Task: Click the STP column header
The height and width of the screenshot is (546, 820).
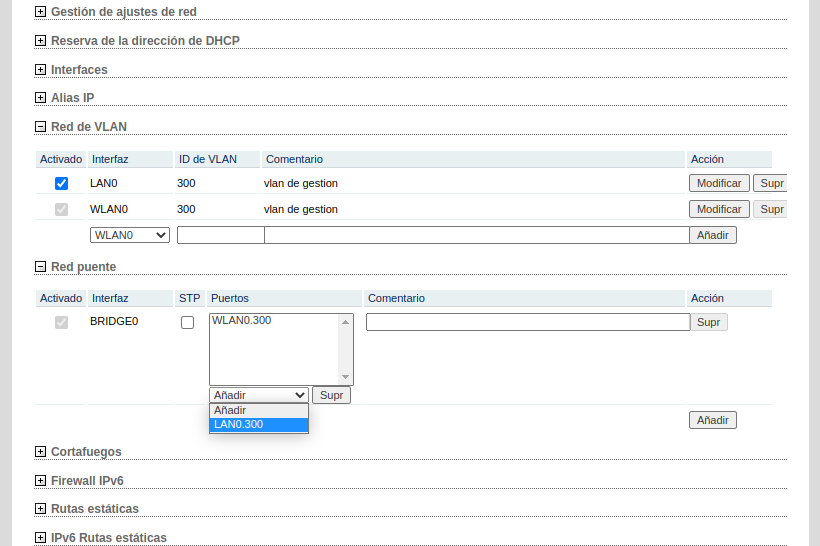Action: coord(189,299)
